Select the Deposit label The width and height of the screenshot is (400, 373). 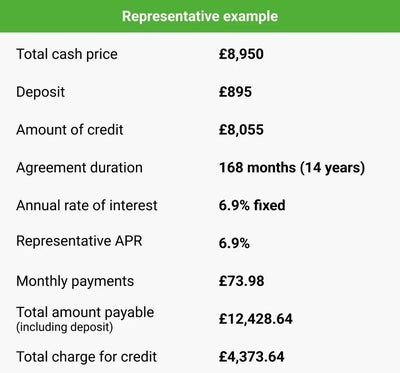40,92
